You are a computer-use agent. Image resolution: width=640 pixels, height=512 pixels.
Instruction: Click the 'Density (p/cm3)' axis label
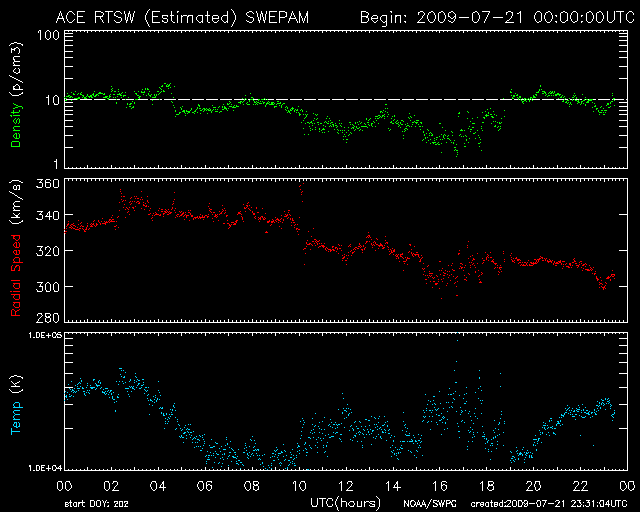(x=16, y=95)
